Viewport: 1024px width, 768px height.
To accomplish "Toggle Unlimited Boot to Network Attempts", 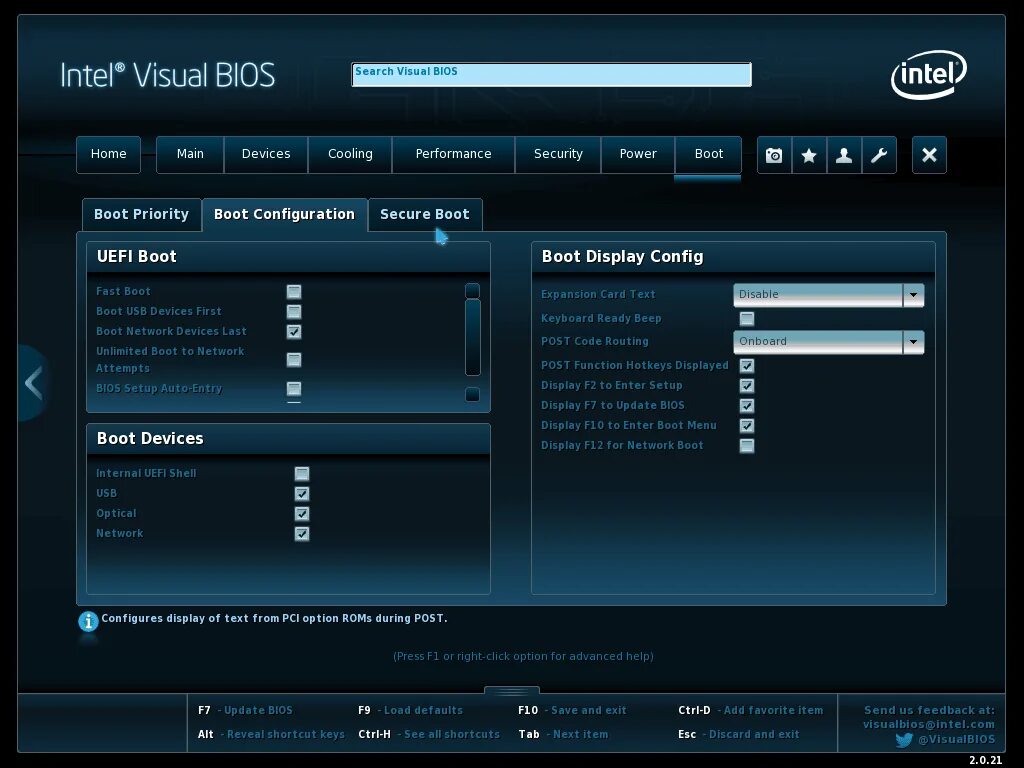I will (294, 360).
